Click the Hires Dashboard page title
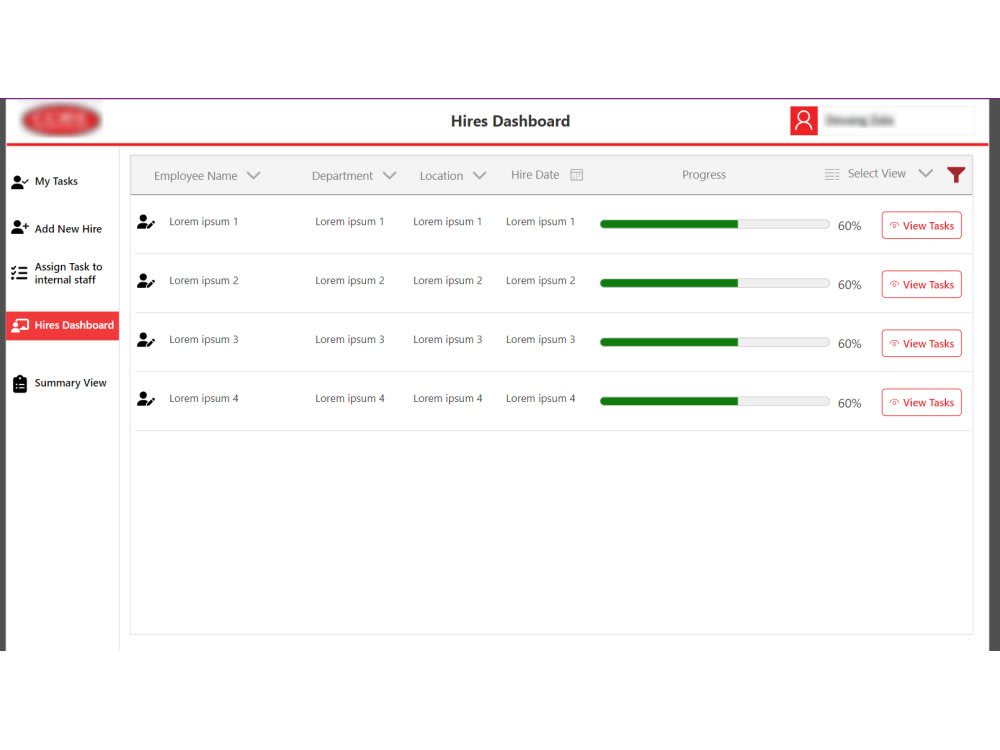The width and height of the screenshot is (1000, 750). 510,121
